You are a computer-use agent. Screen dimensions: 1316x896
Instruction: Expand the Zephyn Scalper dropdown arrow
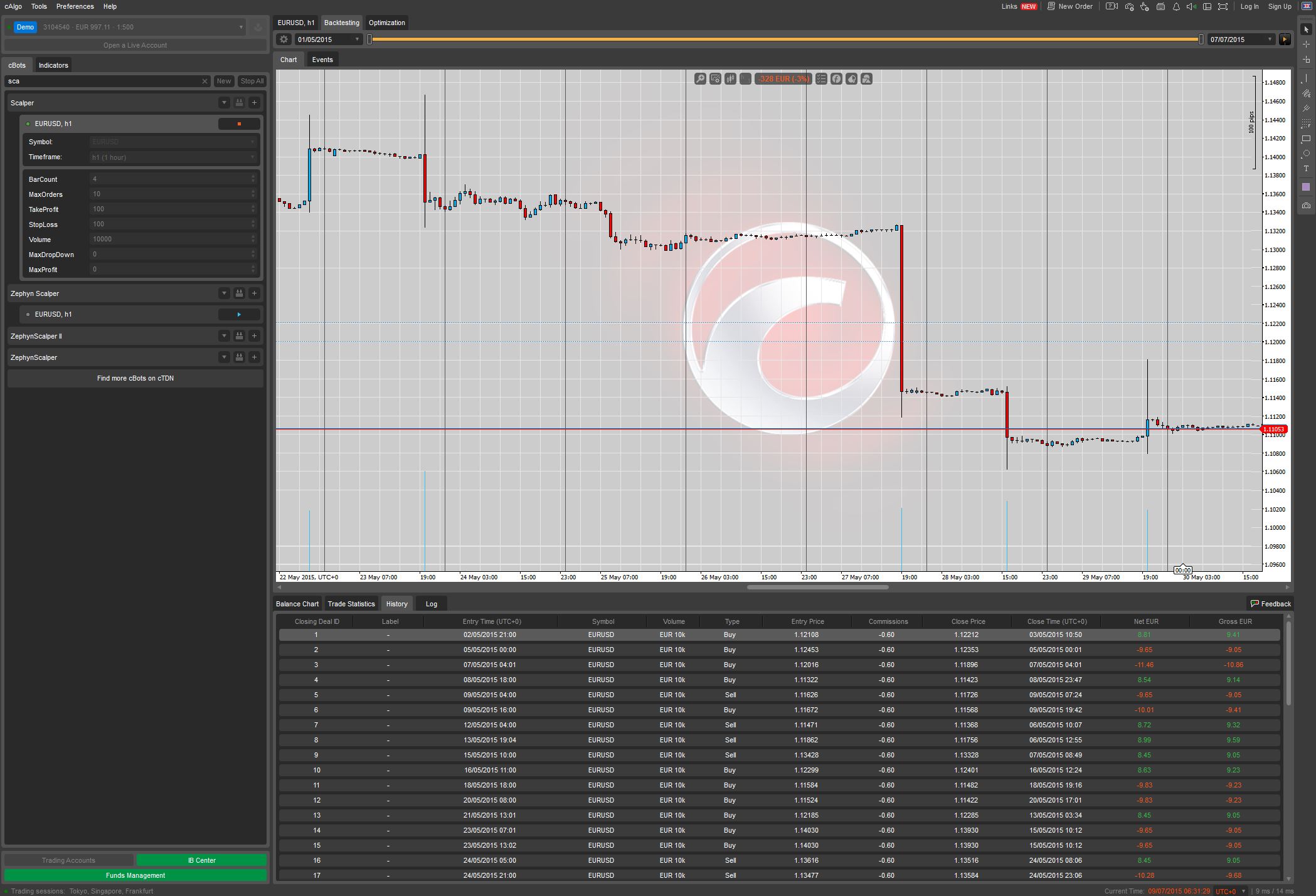(x=224, y=293)
